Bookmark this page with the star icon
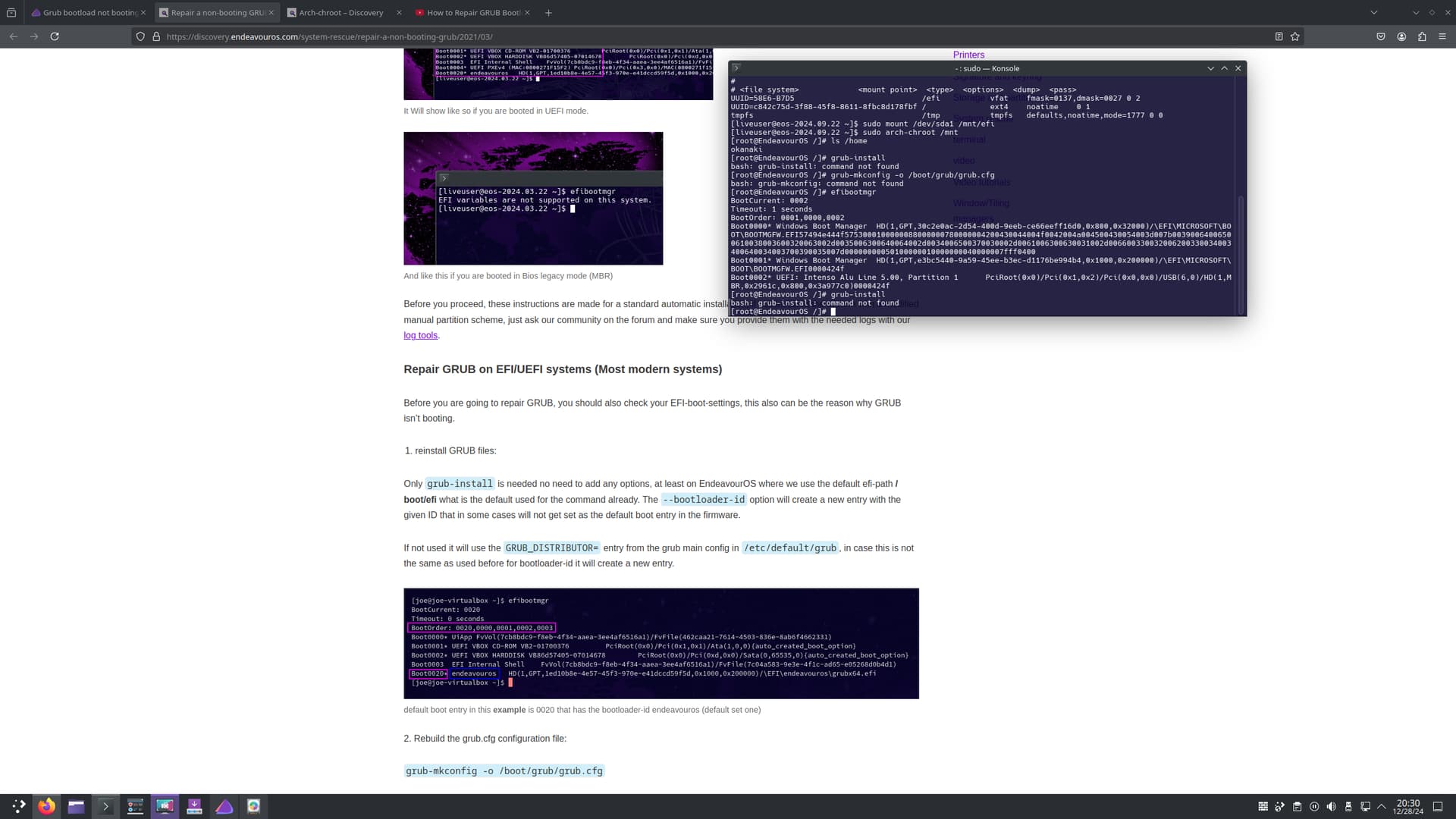Viewport: 1456px width, 819px height. (1295, 36)
